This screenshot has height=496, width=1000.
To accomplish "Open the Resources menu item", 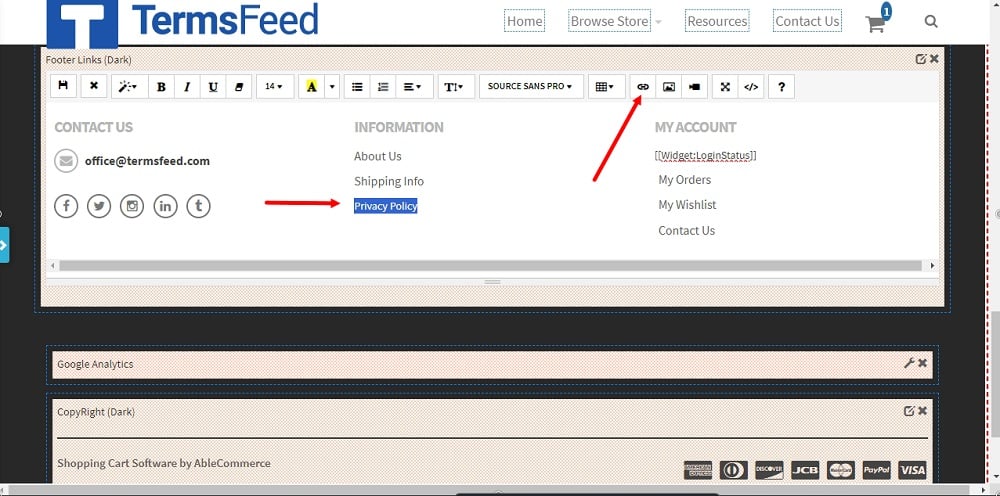I will pos(717,21).
